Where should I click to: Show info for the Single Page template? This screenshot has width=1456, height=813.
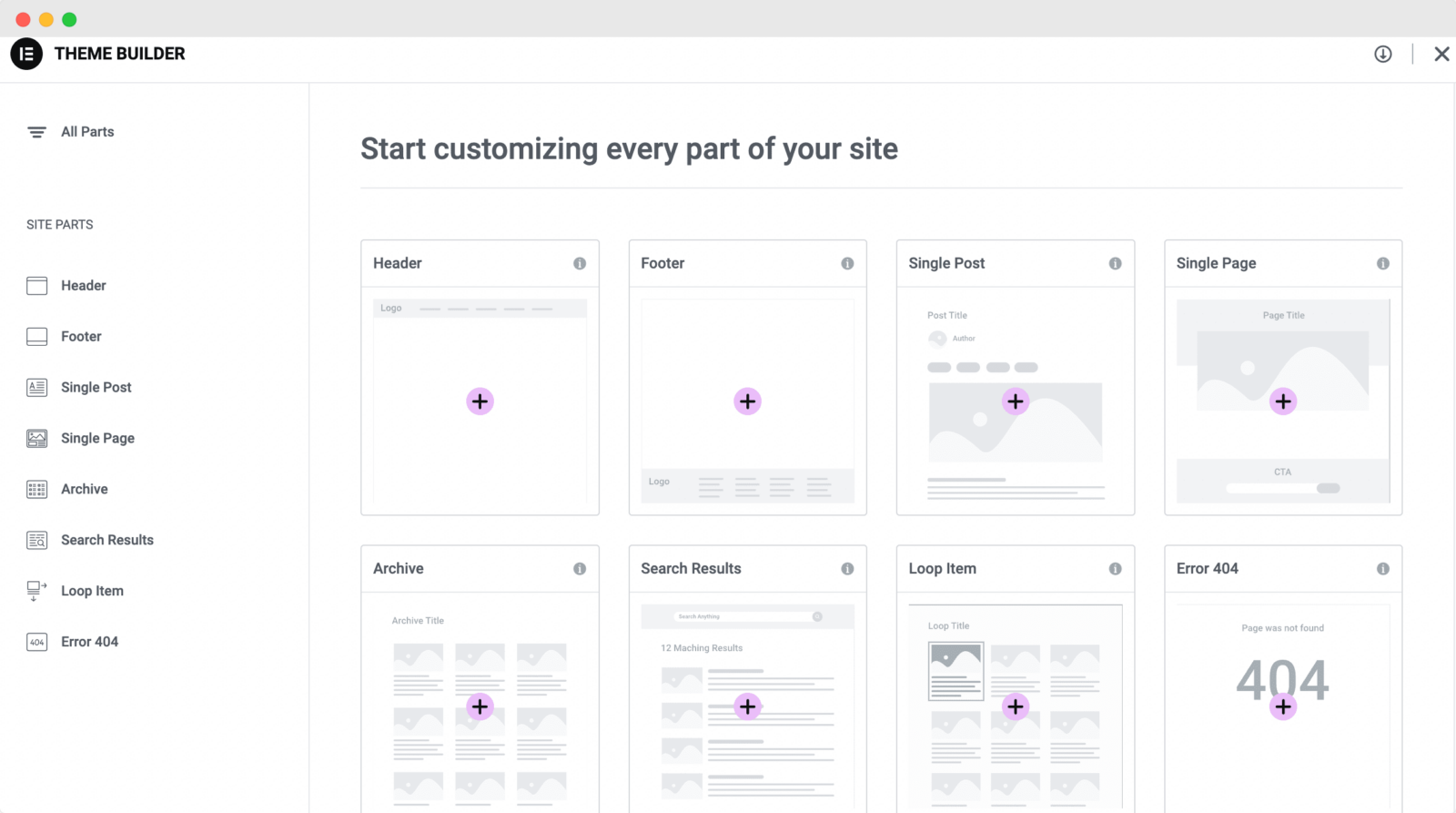pyautogui.click(x=1383, y=263)
